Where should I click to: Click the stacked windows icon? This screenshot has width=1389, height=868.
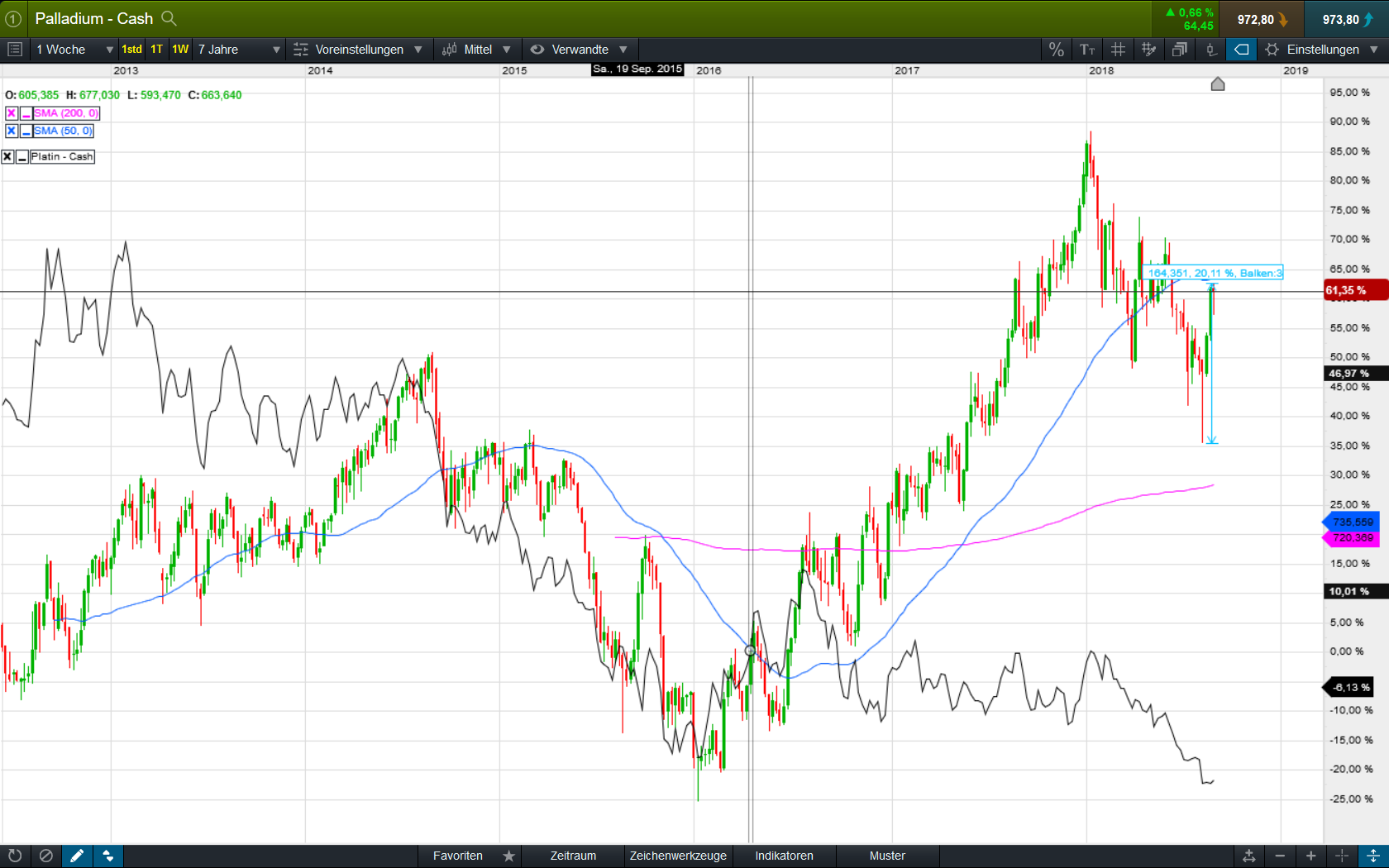pyautogui.click(x=1180, y=50)
